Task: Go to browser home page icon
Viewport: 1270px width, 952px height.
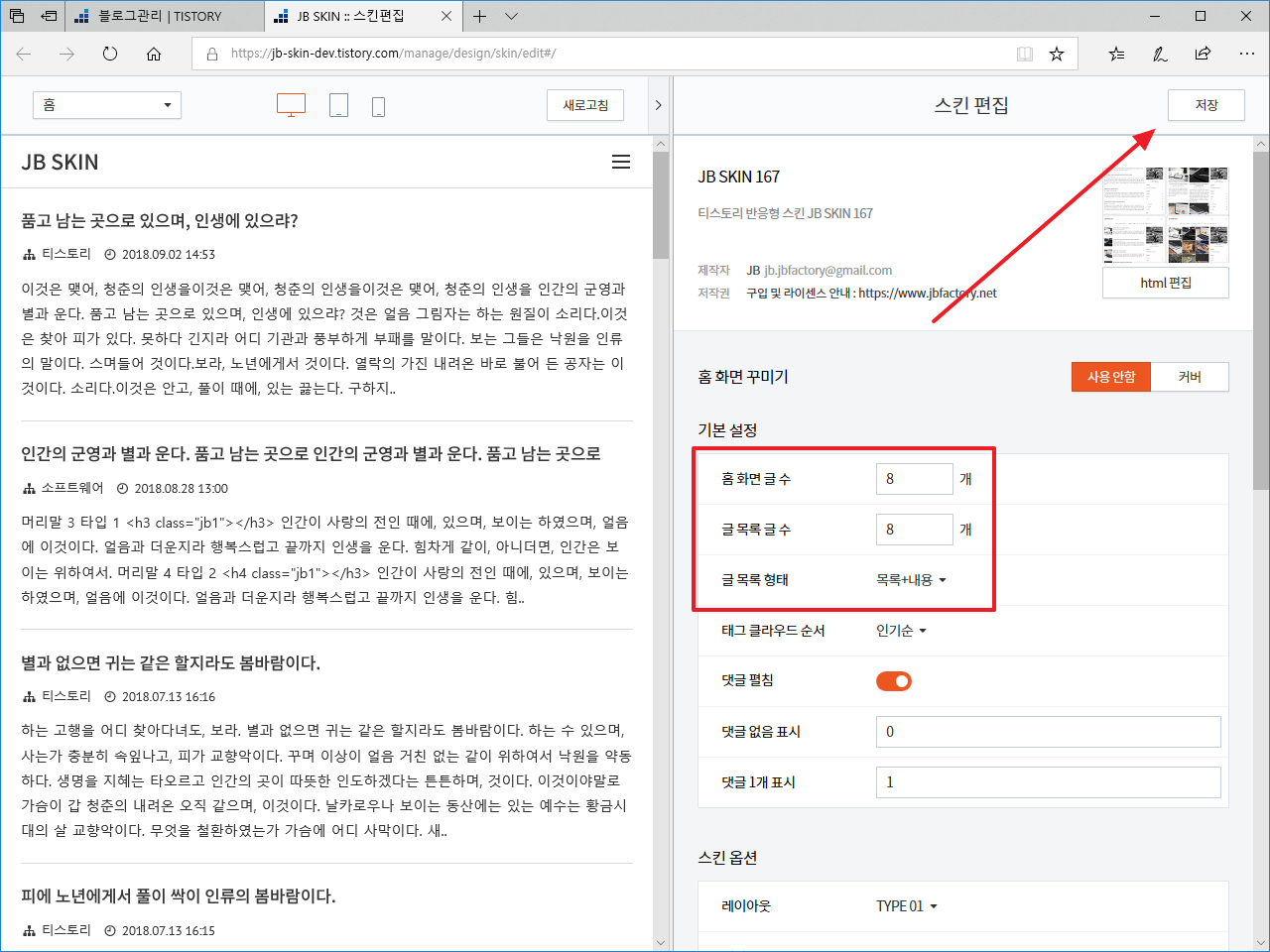Action: coord(154,54)
